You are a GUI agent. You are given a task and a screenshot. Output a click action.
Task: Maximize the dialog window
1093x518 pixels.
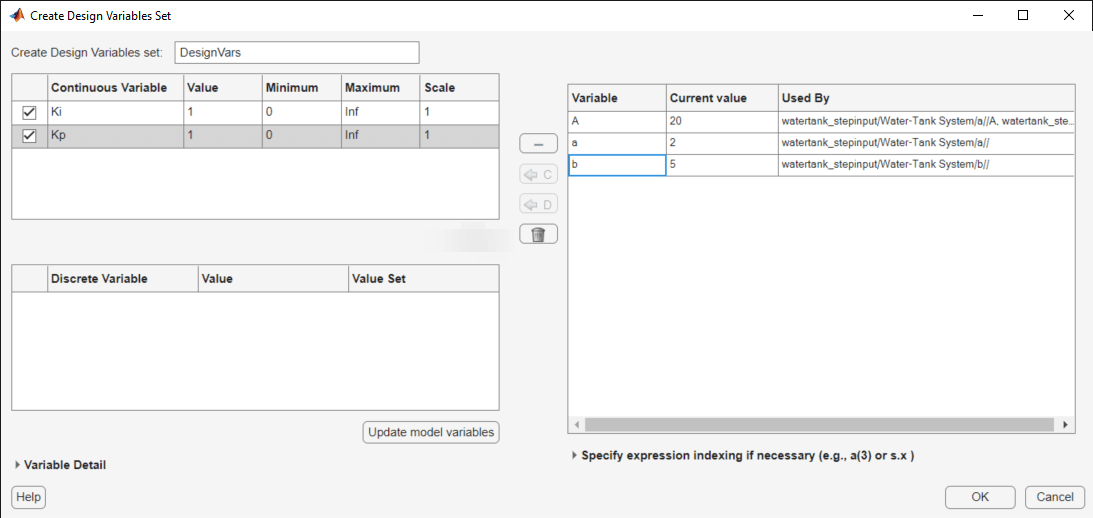click(x=1022, y=16)
